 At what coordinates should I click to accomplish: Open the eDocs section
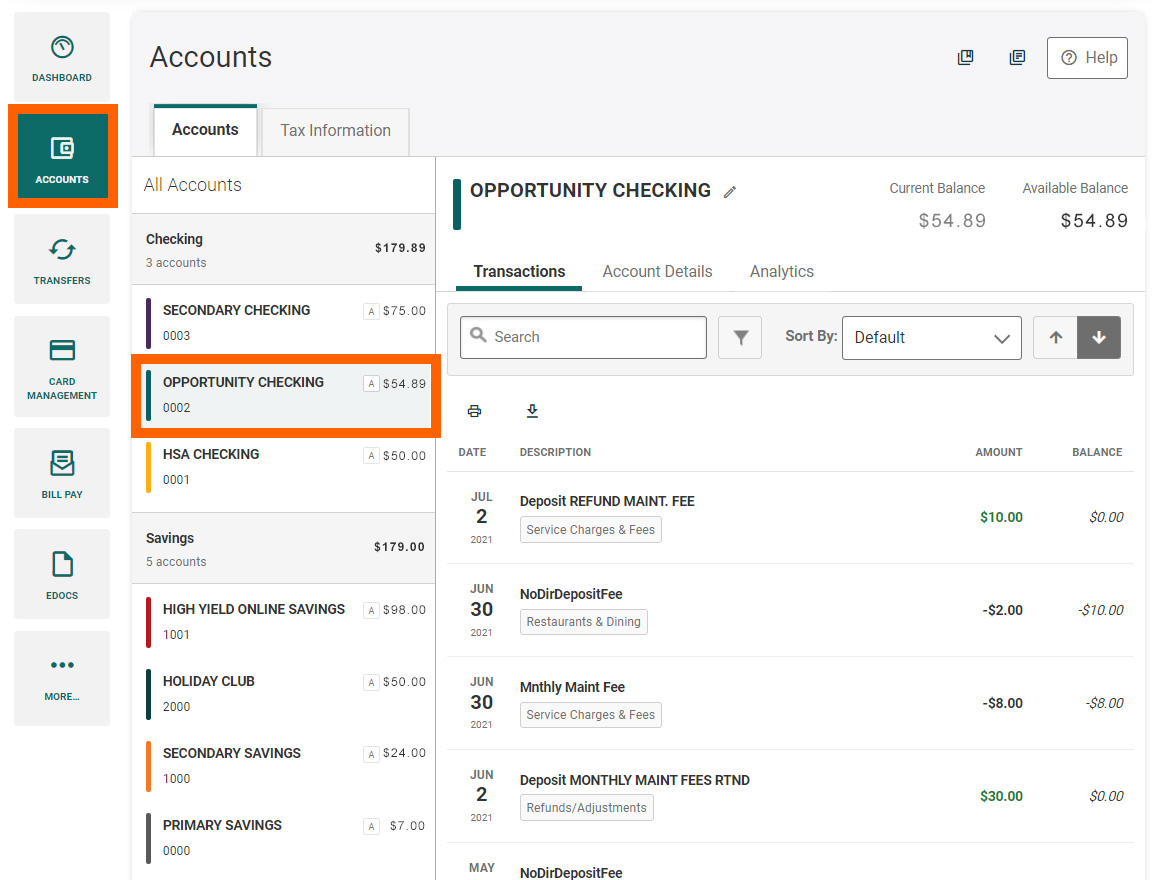point(61,574)
